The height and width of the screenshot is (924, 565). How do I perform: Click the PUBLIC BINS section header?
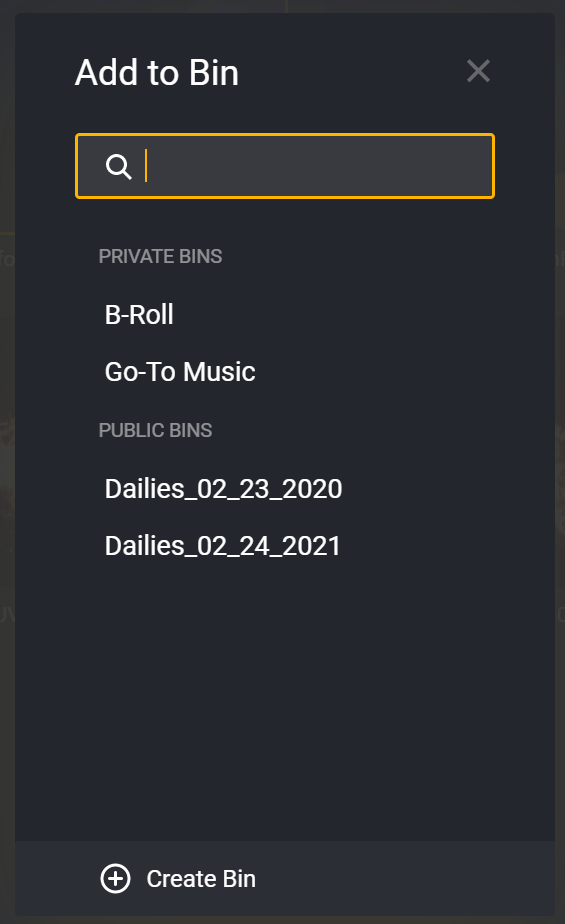[155, 430]
